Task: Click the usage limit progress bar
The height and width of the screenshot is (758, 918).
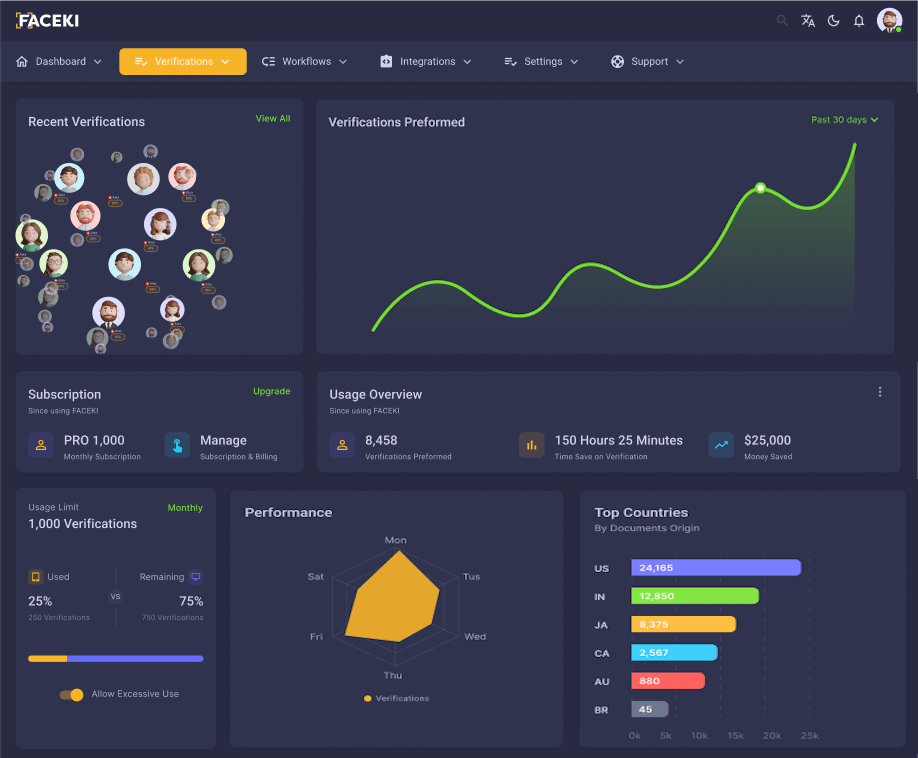Action: coord(116,659)
